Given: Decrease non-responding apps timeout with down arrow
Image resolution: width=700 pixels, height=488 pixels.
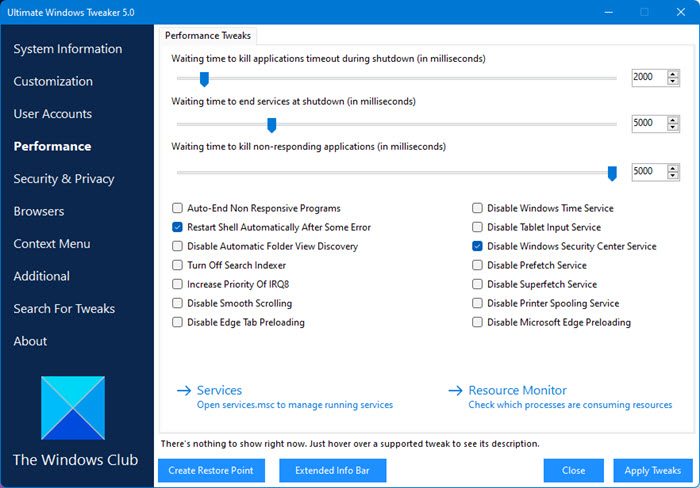Looking at the screenshot, I should click(x=673, y=175).
